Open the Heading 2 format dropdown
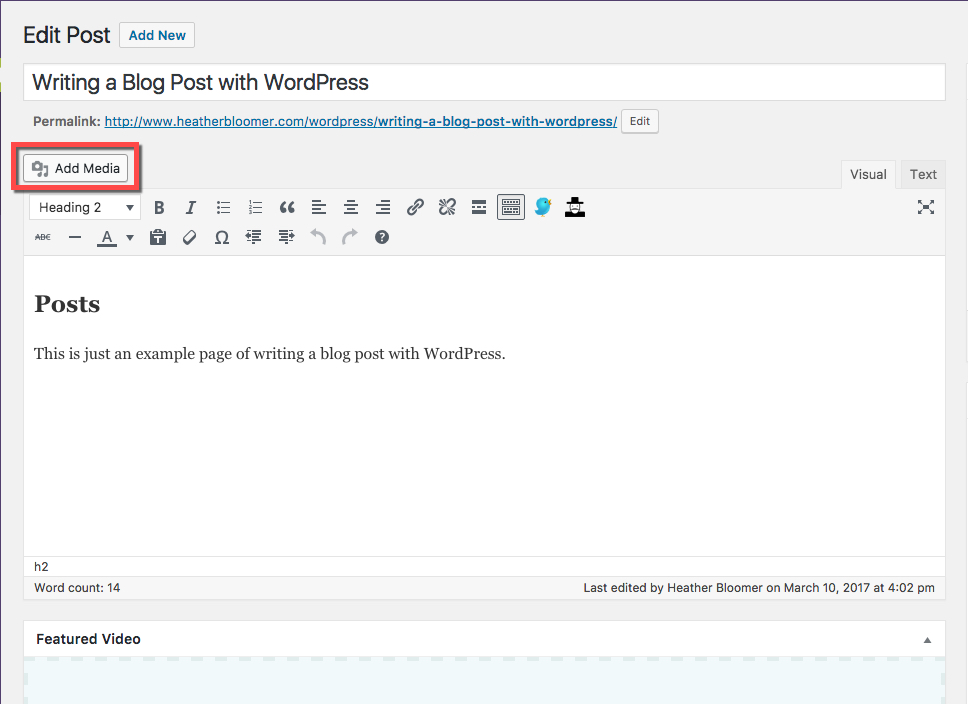968x704 pixels. (85, 207)
